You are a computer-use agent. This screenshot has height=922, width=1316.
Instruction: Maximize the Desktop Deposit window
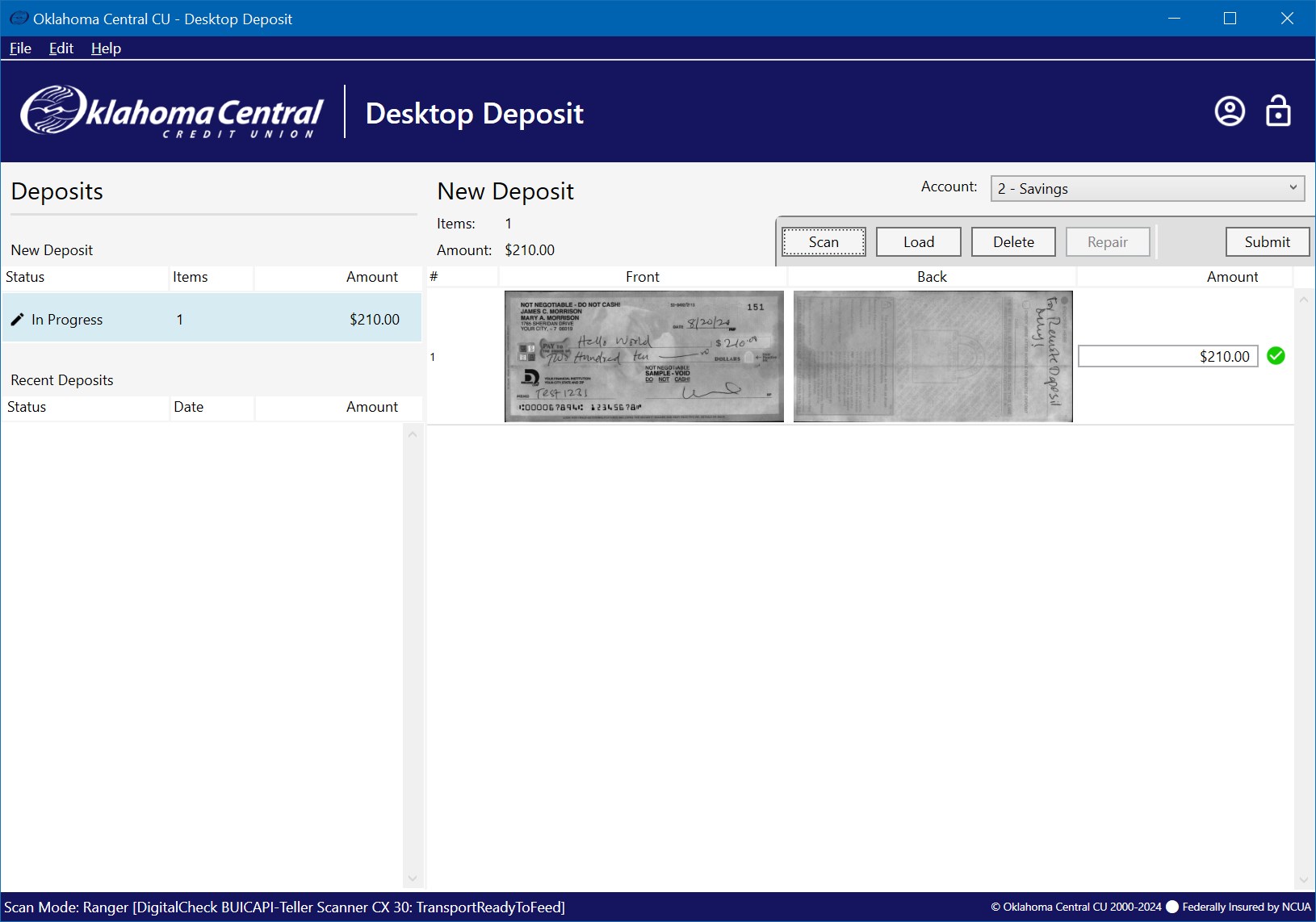tap(1230, 18)
